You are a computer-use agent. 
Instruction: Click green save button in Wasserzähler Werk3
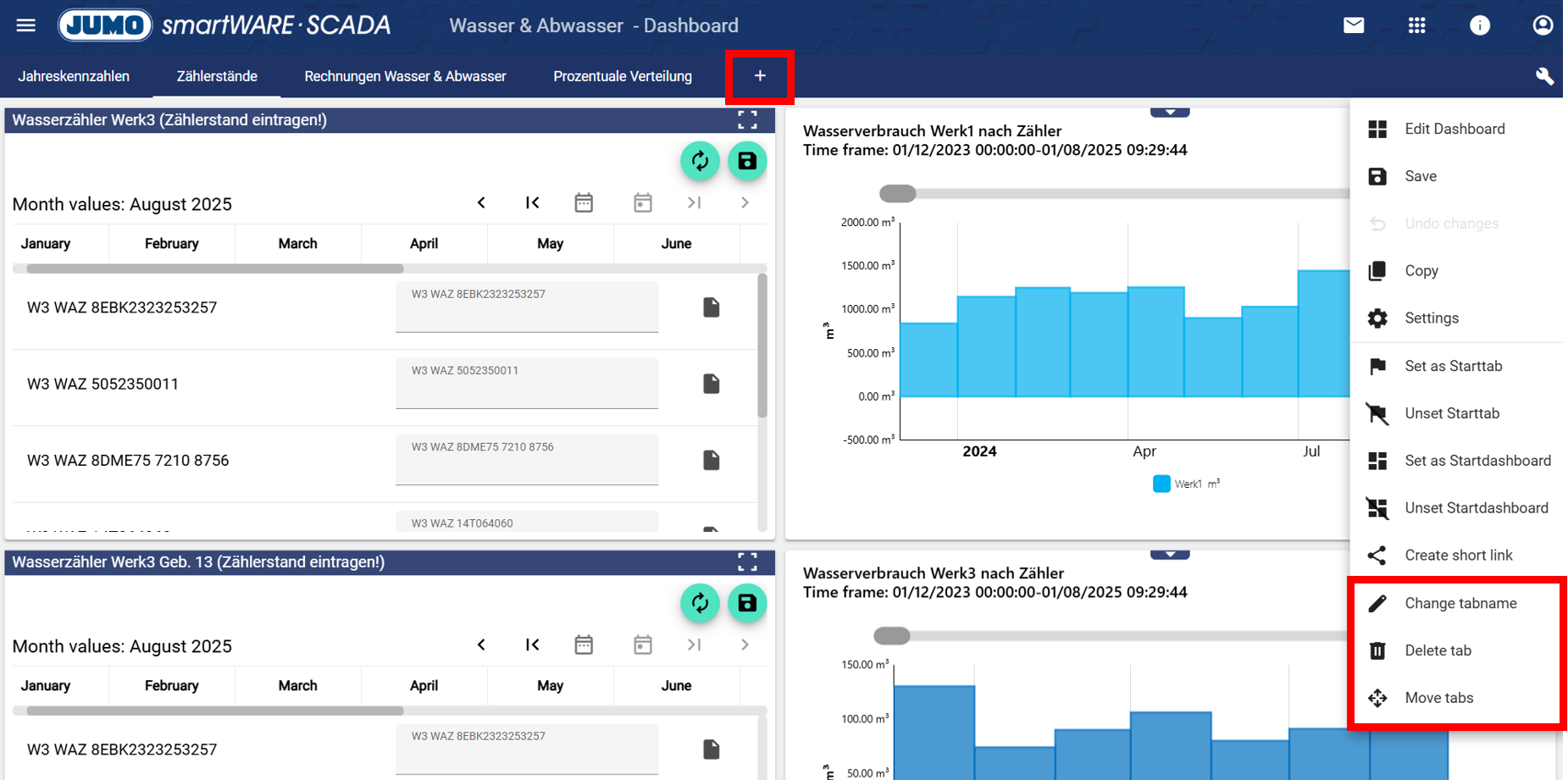tap(746, 161)
